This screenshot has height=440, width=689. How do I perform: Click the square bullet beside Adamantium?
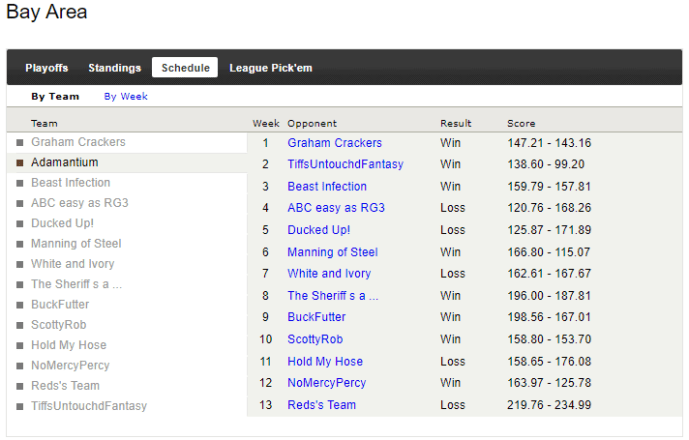click(x=19, y=163)
